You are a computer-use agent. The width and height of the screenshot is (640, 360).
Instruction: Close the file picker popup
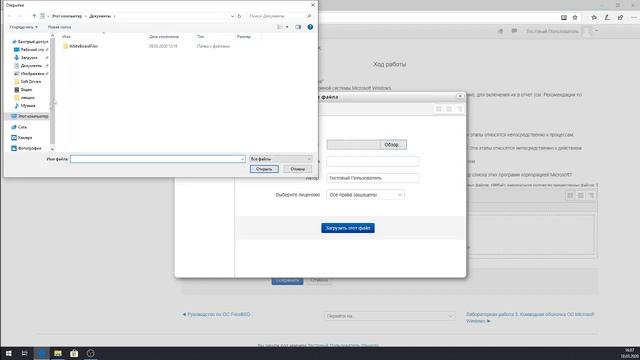point(460,96)
